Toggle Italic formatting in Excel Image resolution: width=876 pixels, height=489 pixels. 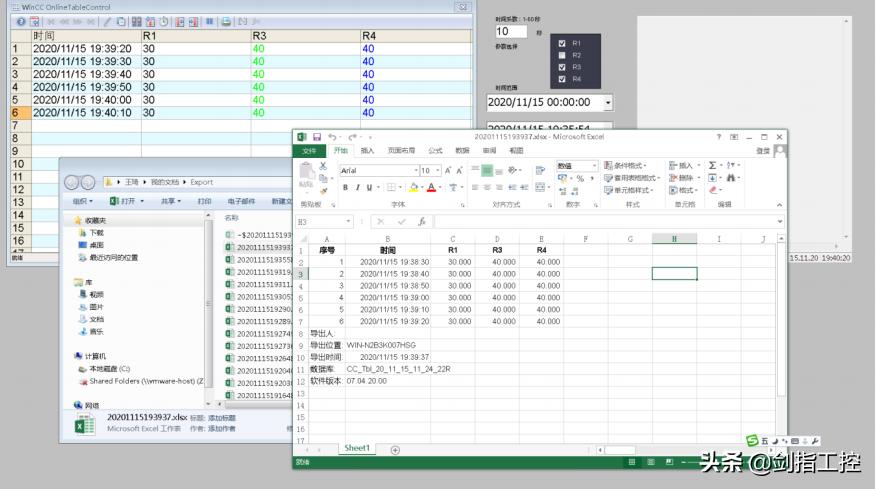[357, 187]
